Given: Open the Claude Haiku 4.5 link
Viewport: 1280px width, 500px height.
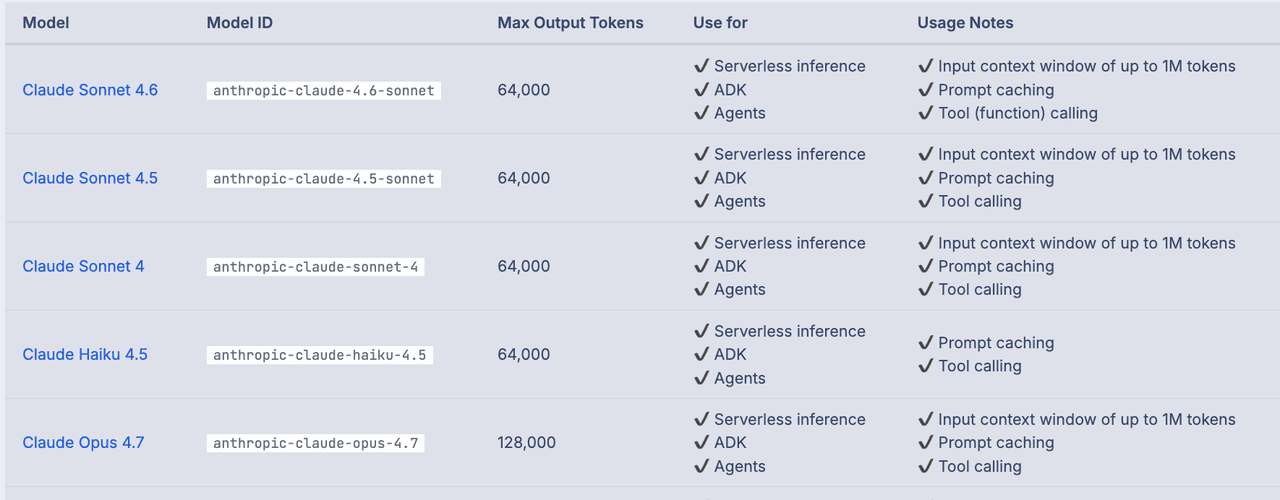Looking at the screenshot, I should coord(85,354).
